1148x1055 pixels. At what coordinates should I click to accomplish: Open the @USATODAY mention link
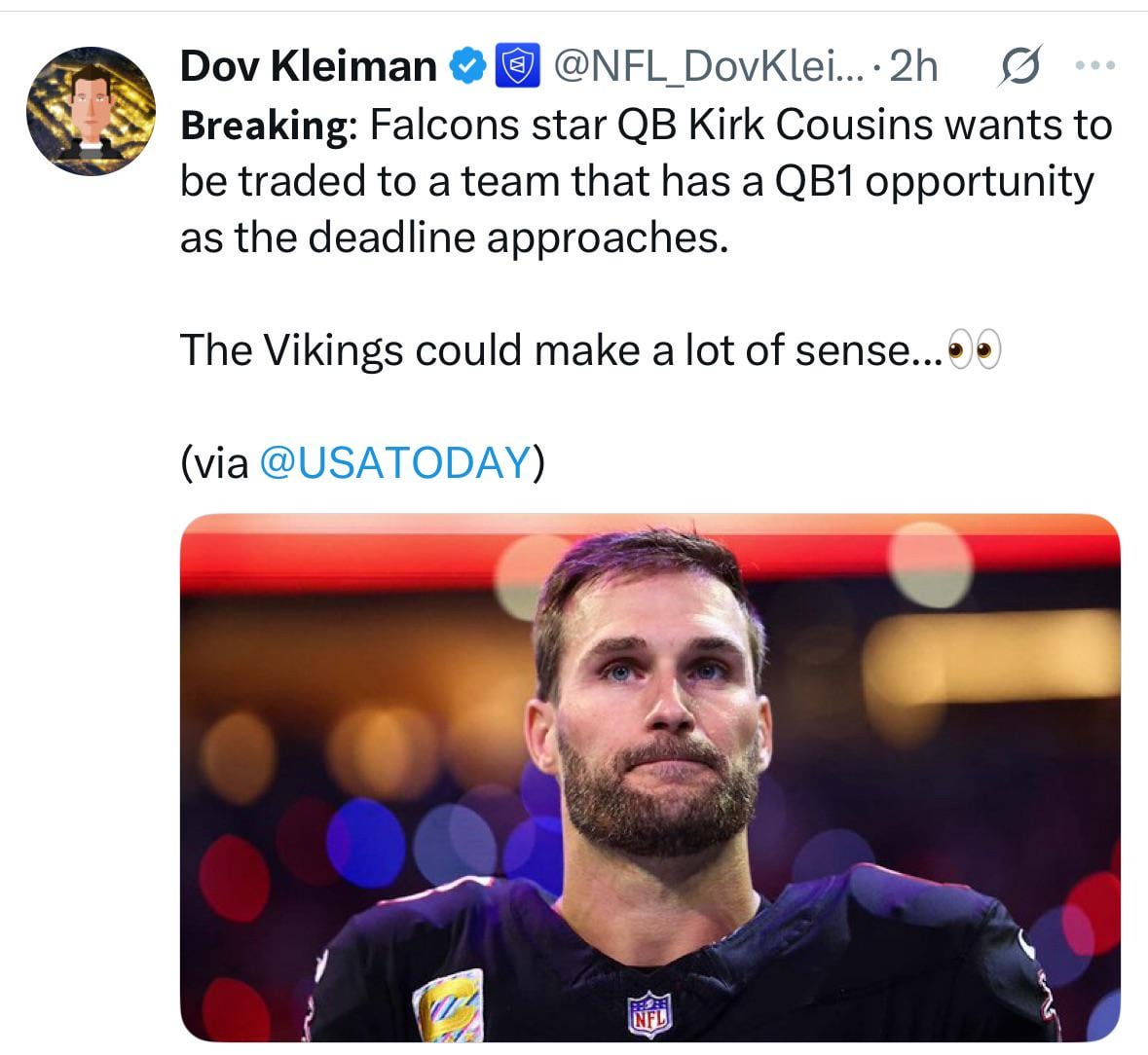[394, 462]
